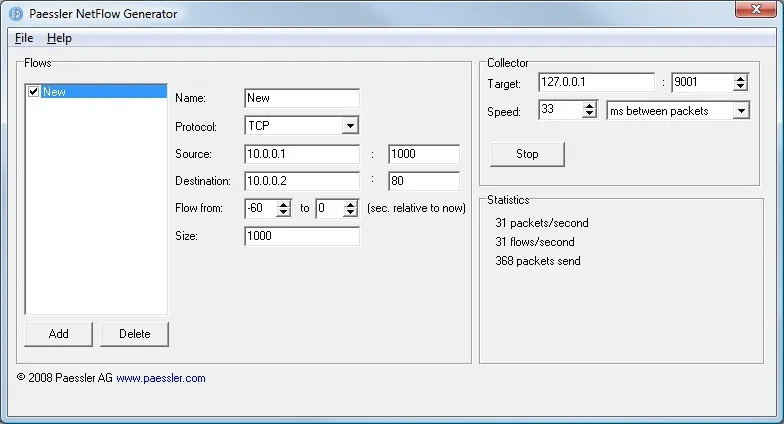This screenshot has height=424, width=784.
Task: Open the ms between packets dropdown
Action: (742, 110)
